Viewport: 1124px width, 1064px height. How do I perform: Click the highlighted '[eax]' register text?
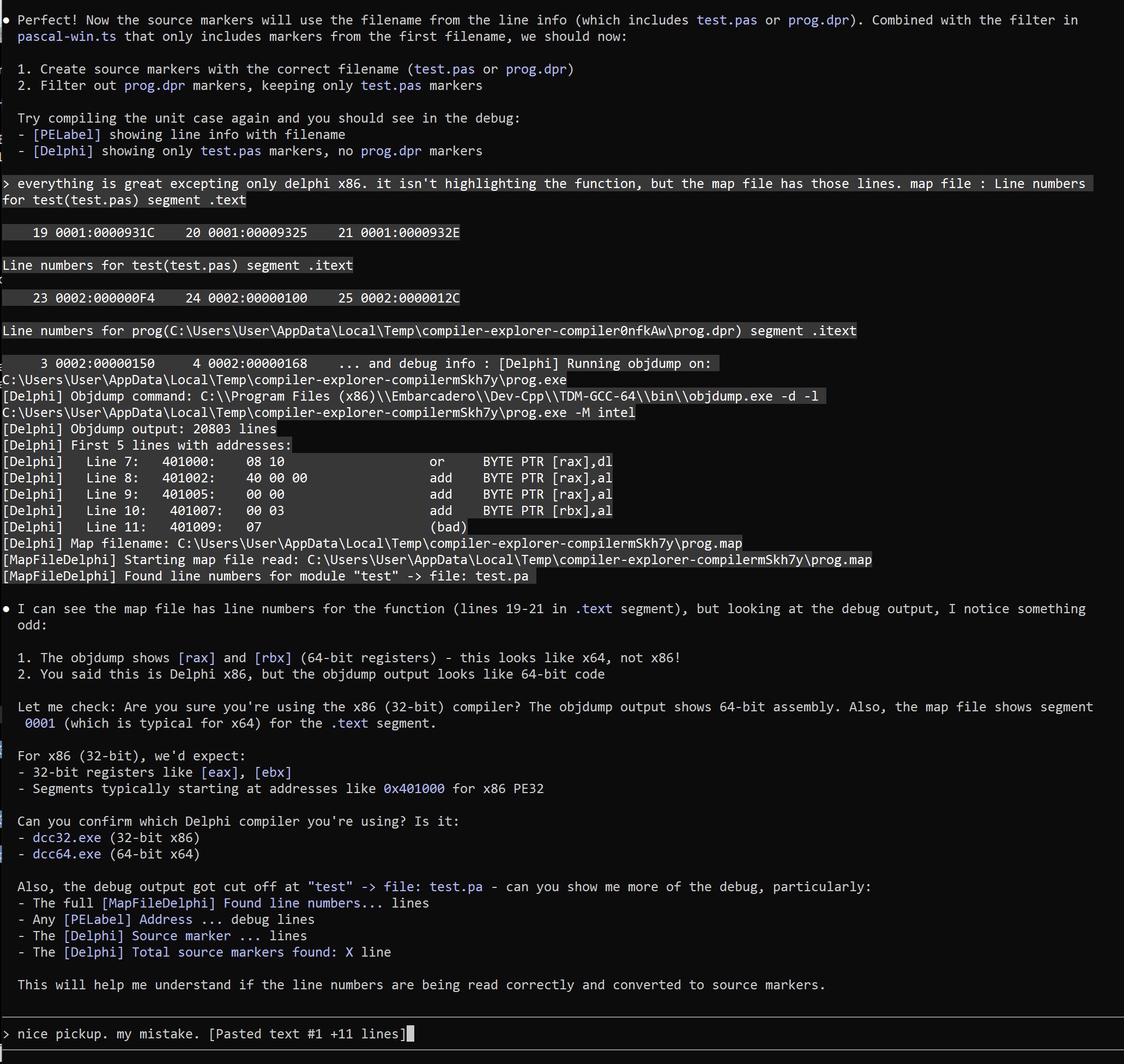220,772
